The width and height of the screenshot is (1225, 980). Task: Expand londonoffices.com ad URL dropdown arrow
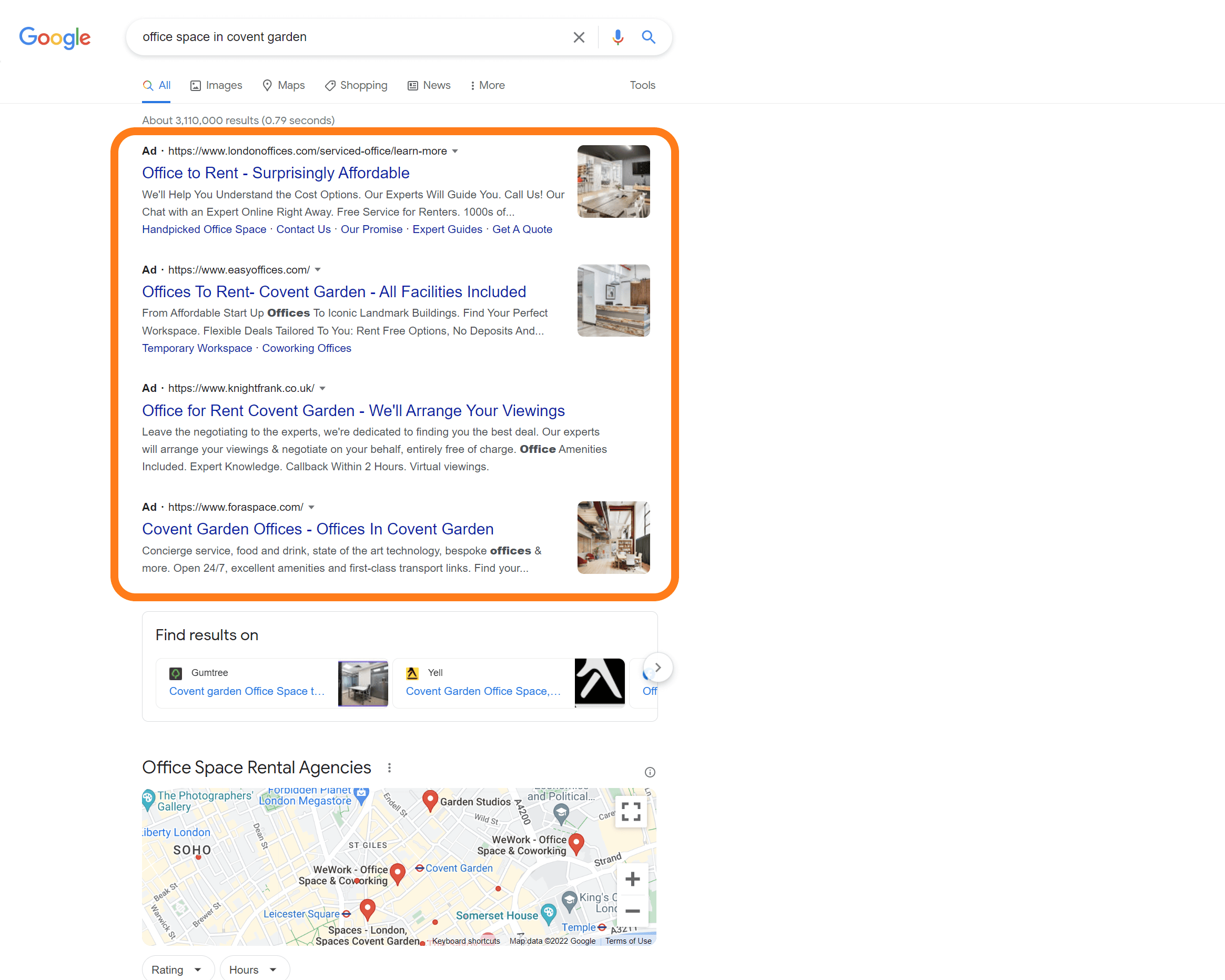click(x=454, y=151)
